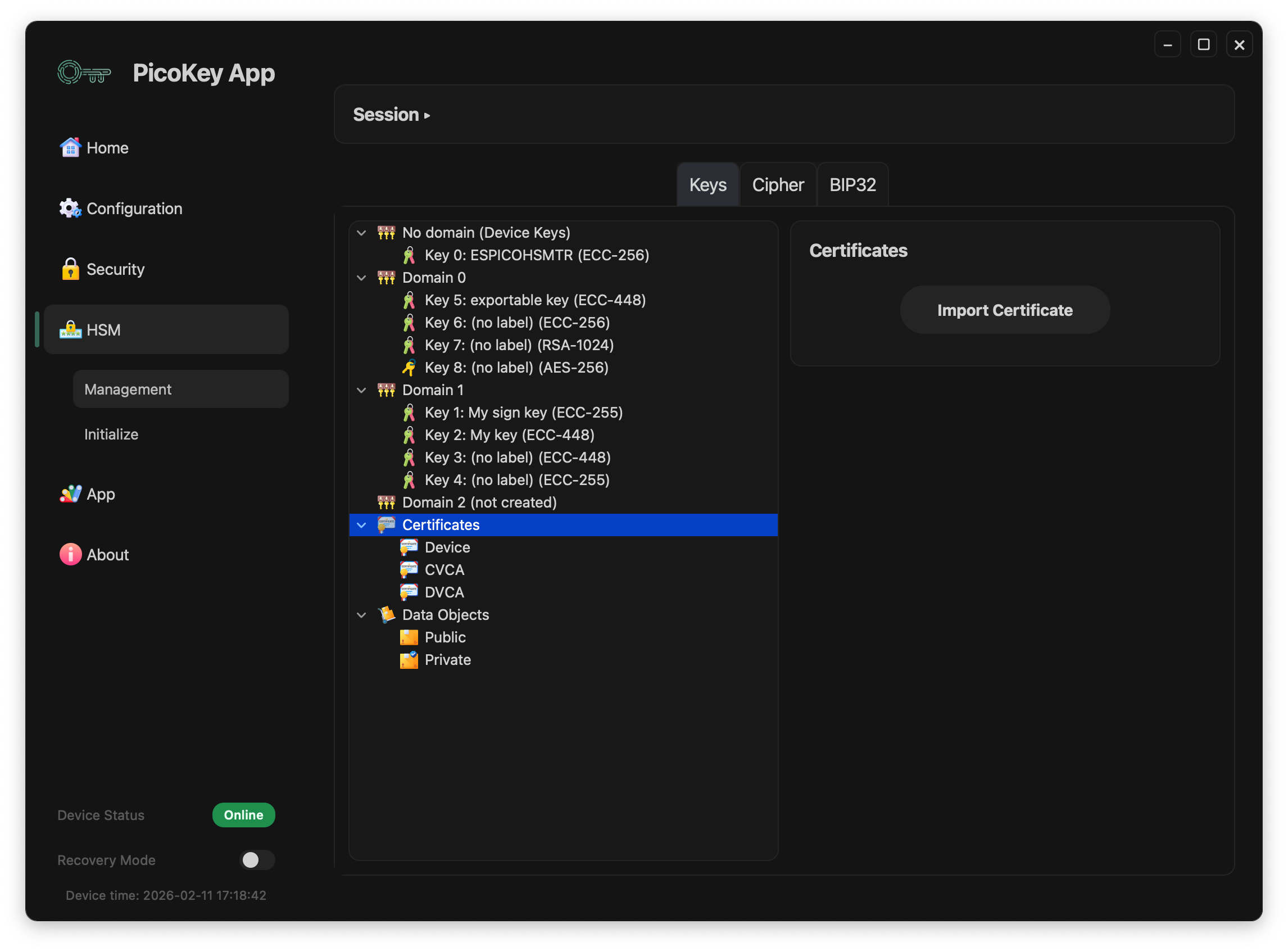Click the About info icon
Image resolution: width=1288 pixels, height=951 pixels.
click(70, 554)
